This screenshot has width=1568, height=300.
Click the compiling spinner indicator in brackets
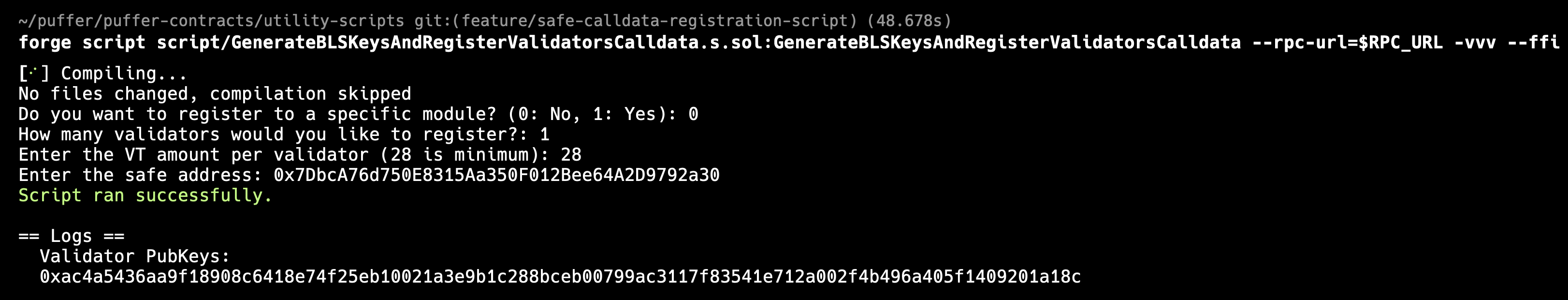click(33, 73)
